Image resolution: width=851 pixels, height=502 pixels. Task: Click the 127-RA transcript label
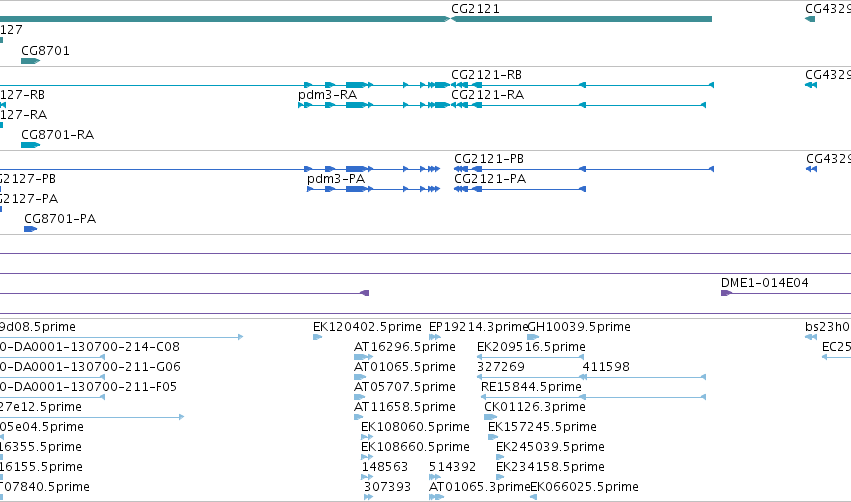23,115
